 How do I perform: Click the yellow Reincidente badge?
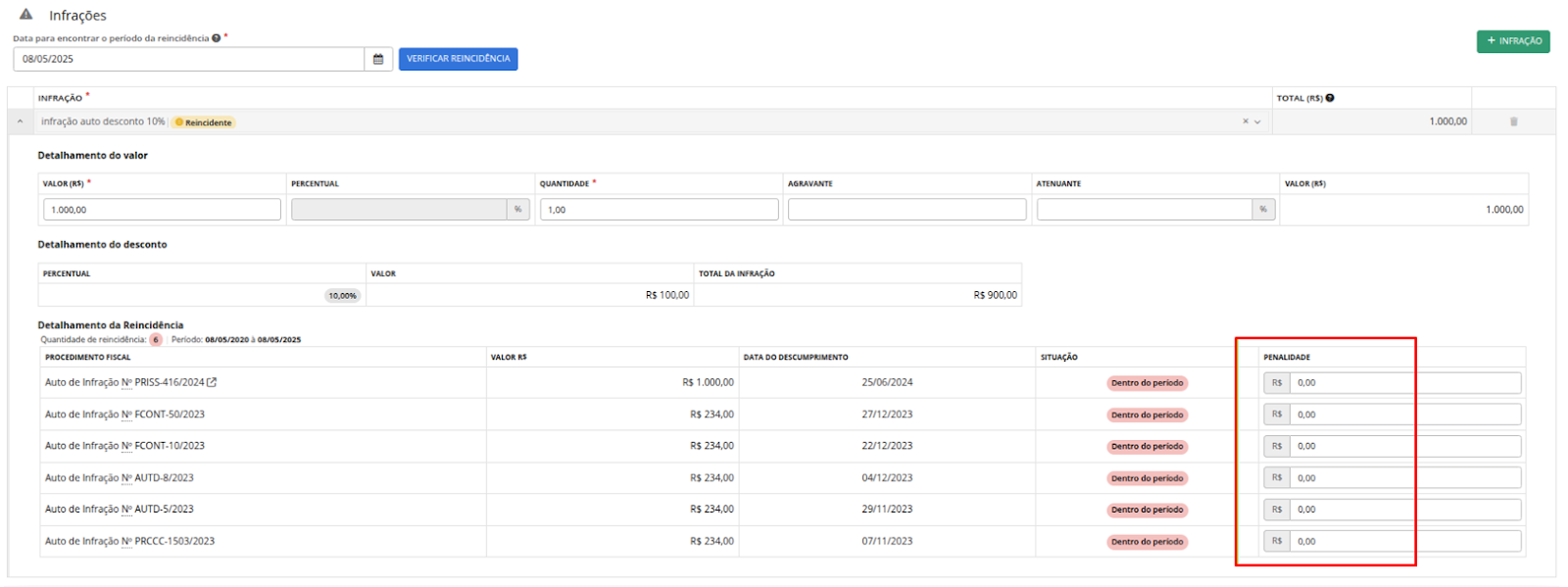point(204,122)
